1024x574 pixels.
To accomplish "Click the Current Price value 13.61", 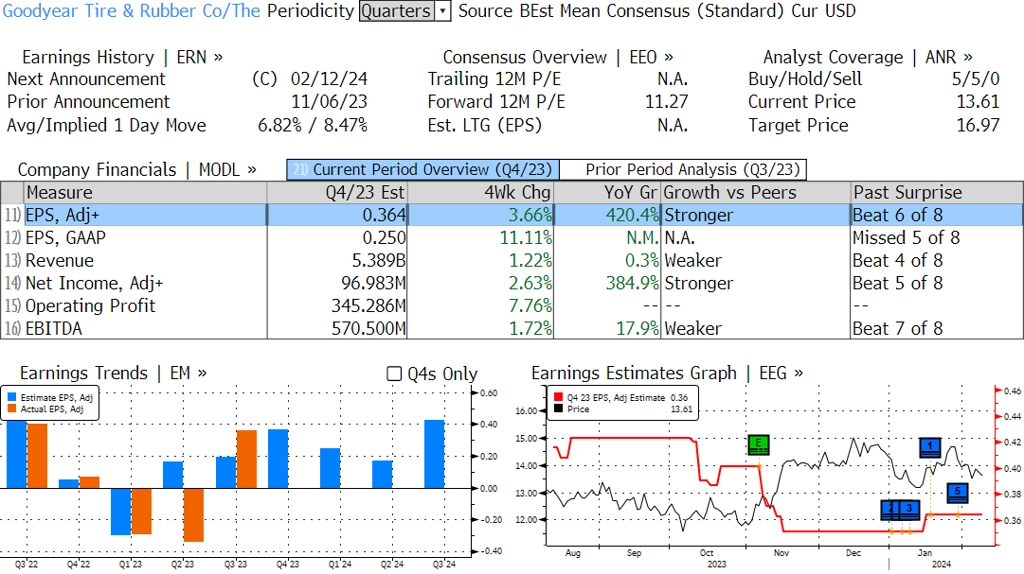I will point(978,102).
